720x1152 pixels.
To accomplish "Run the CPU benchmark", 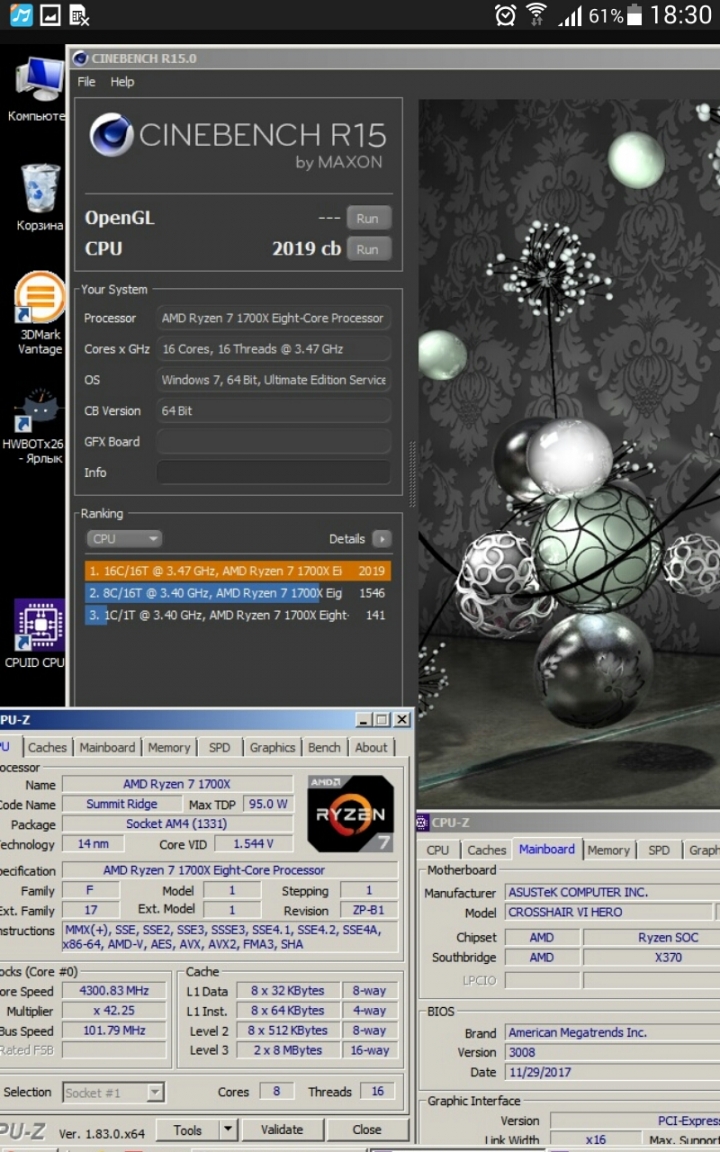I will pyautogui.click(x=367, y=249).
